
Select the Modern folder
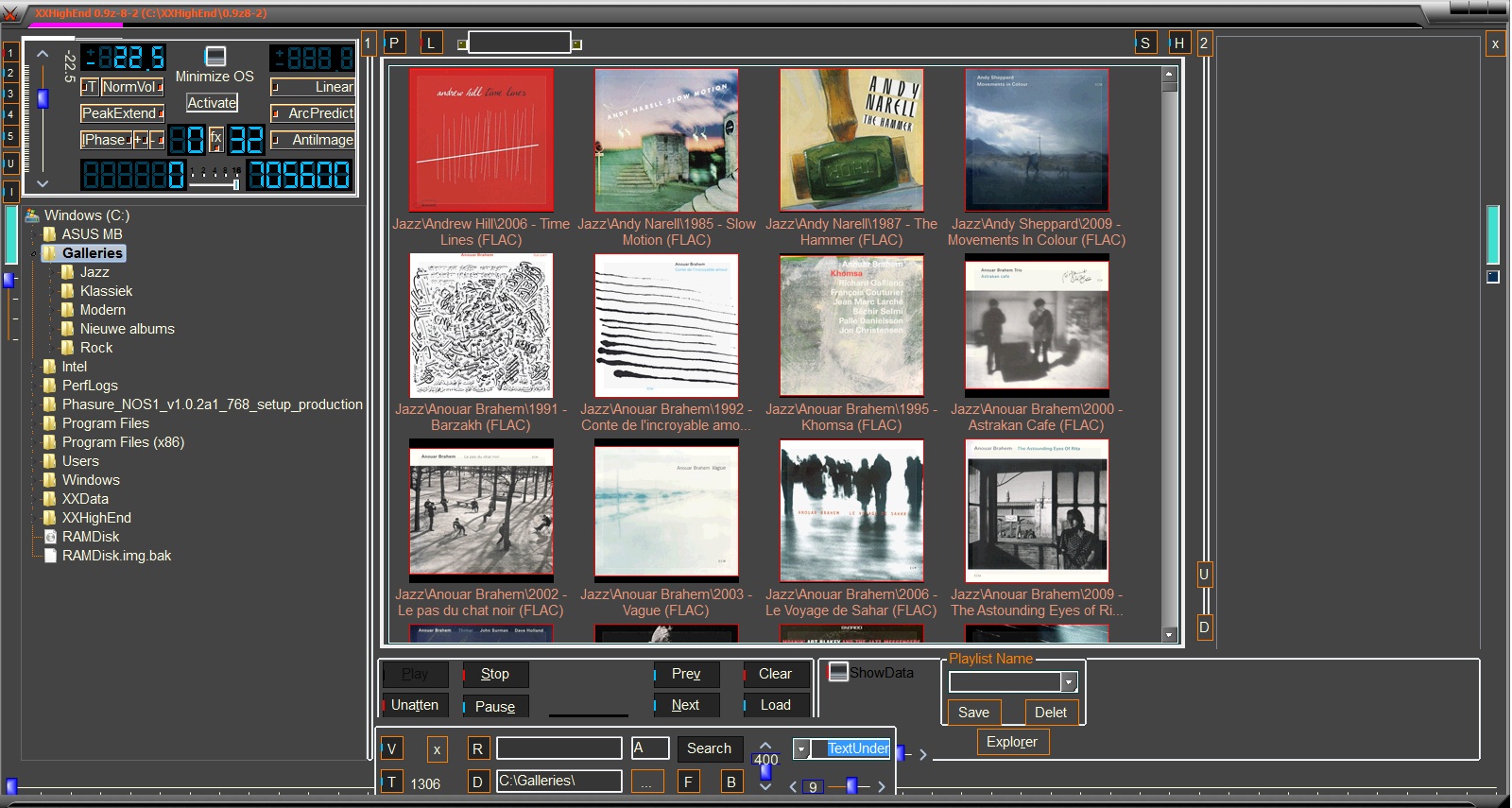pyautogui.click(x=103, y=310)
